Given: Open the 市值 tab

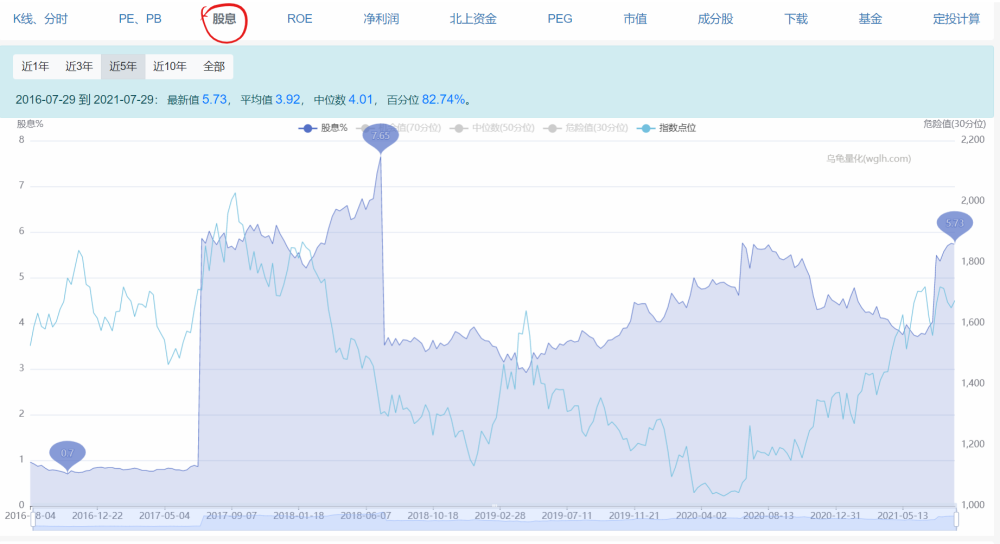Looking at the screenshot, I should point(635,19).
